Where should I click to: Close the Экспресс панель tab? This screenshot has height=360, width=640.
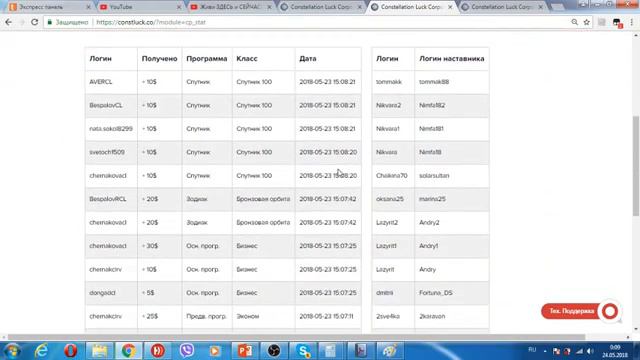[x=89, y=7]
